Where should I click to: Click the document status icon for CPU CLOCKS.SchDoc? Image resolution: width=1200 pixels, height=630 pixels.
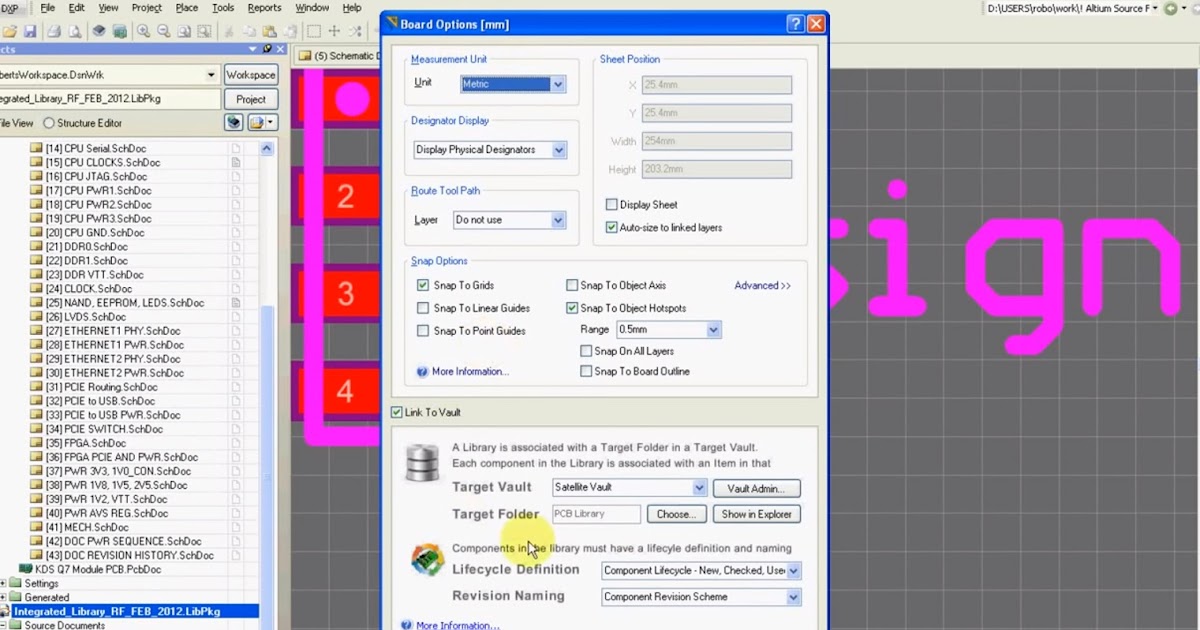[236, 162]
